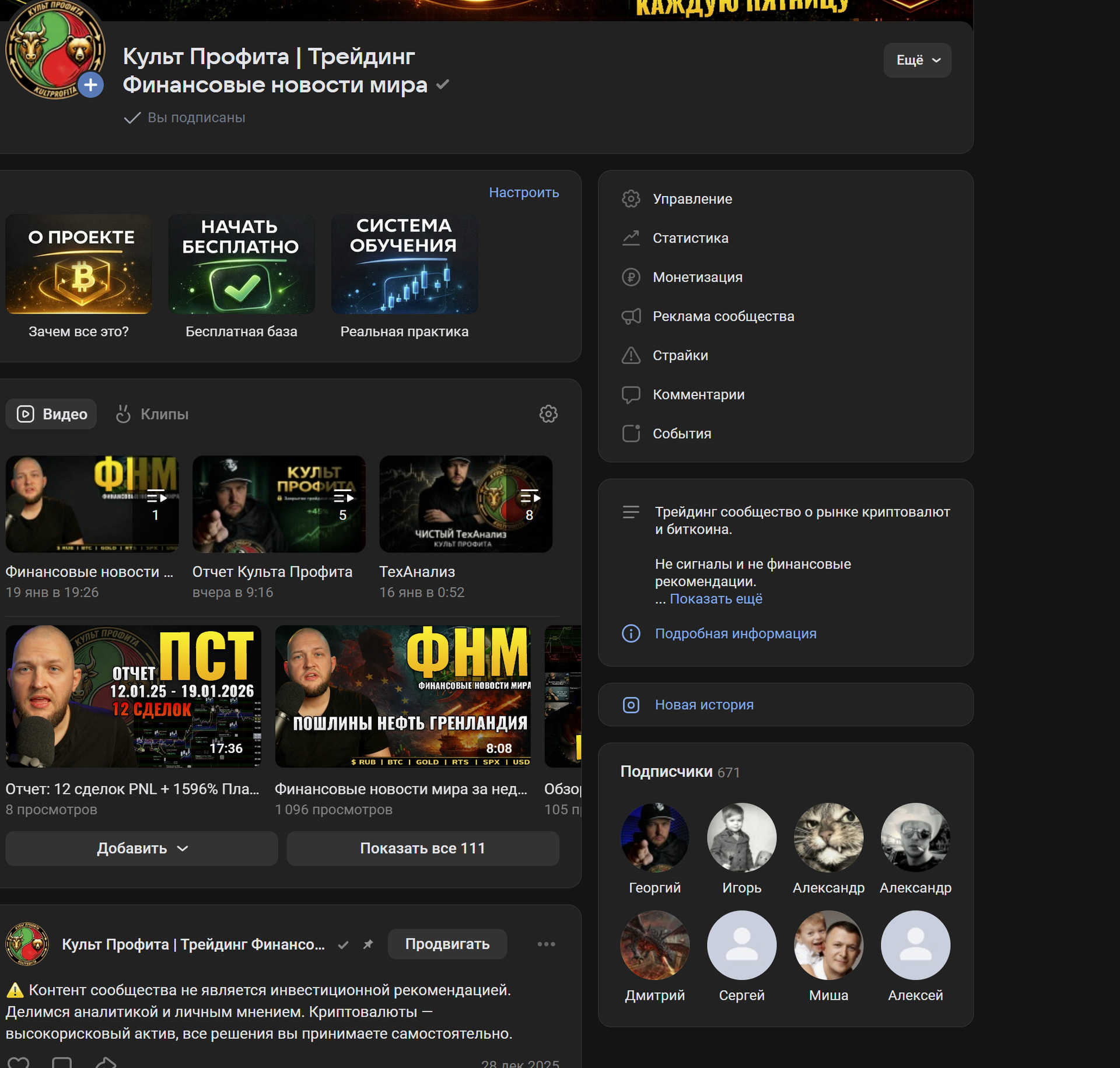The width and height of the screenshot is (1120, 1068).
Task: Expand the description with Показать ещё
Action: [715, 599]
